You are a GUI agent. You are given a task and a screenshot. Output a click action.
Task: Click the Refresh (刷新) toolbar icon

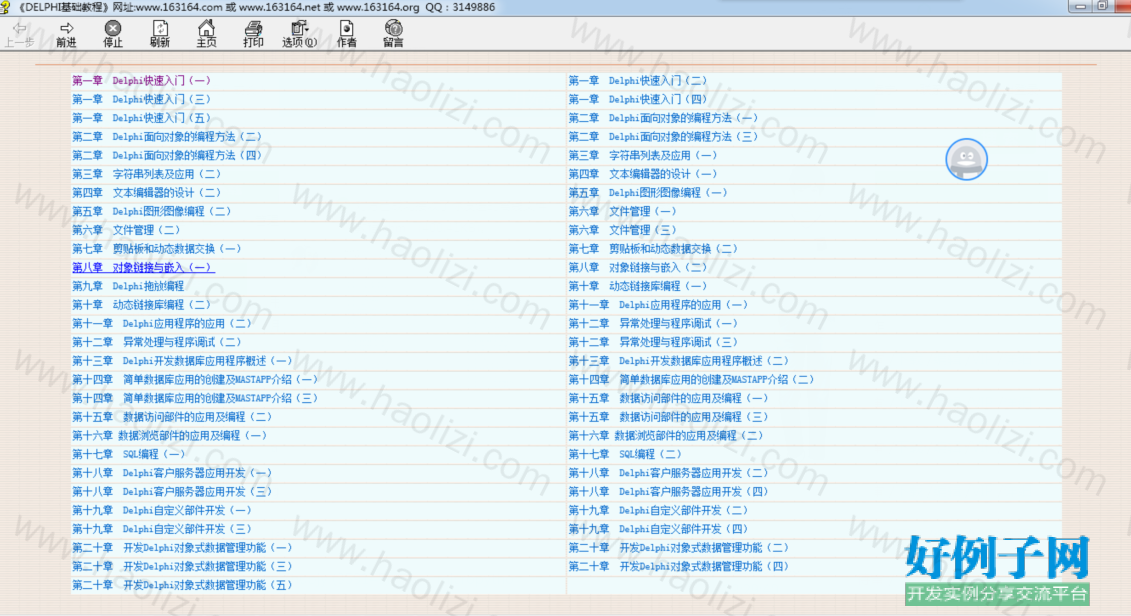(x=160, y=34)
